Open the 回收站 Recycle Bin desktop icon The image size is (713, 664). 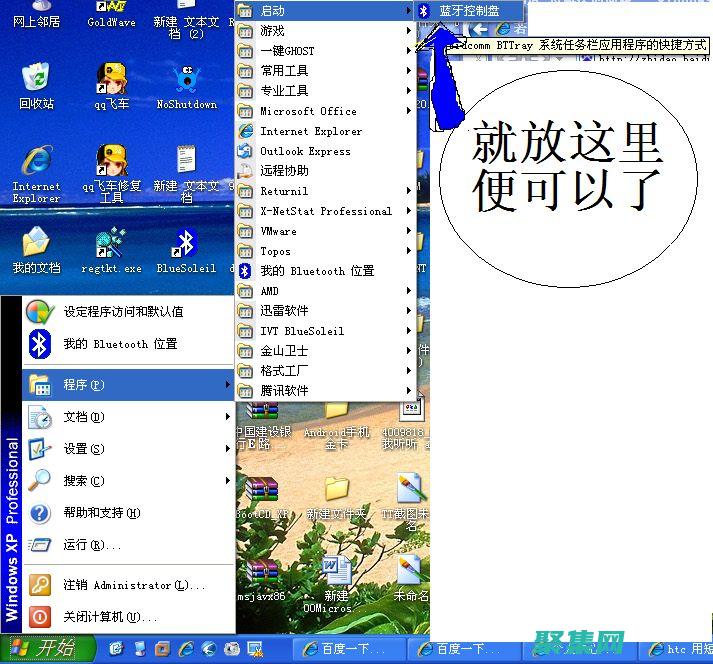click(x=36, y=81)
